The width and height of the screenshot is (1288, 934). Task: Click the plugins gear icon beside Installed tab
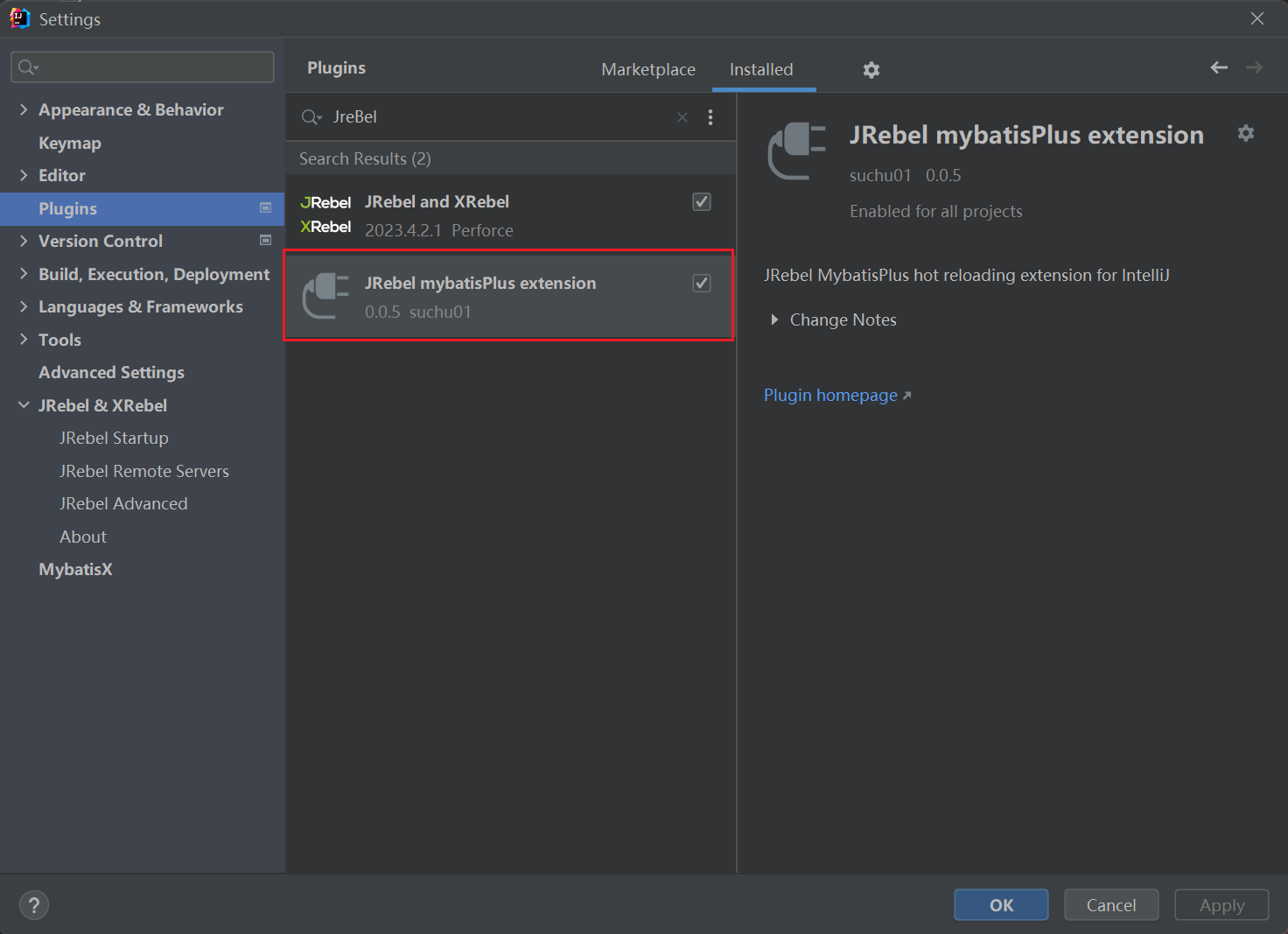(871, 70)
